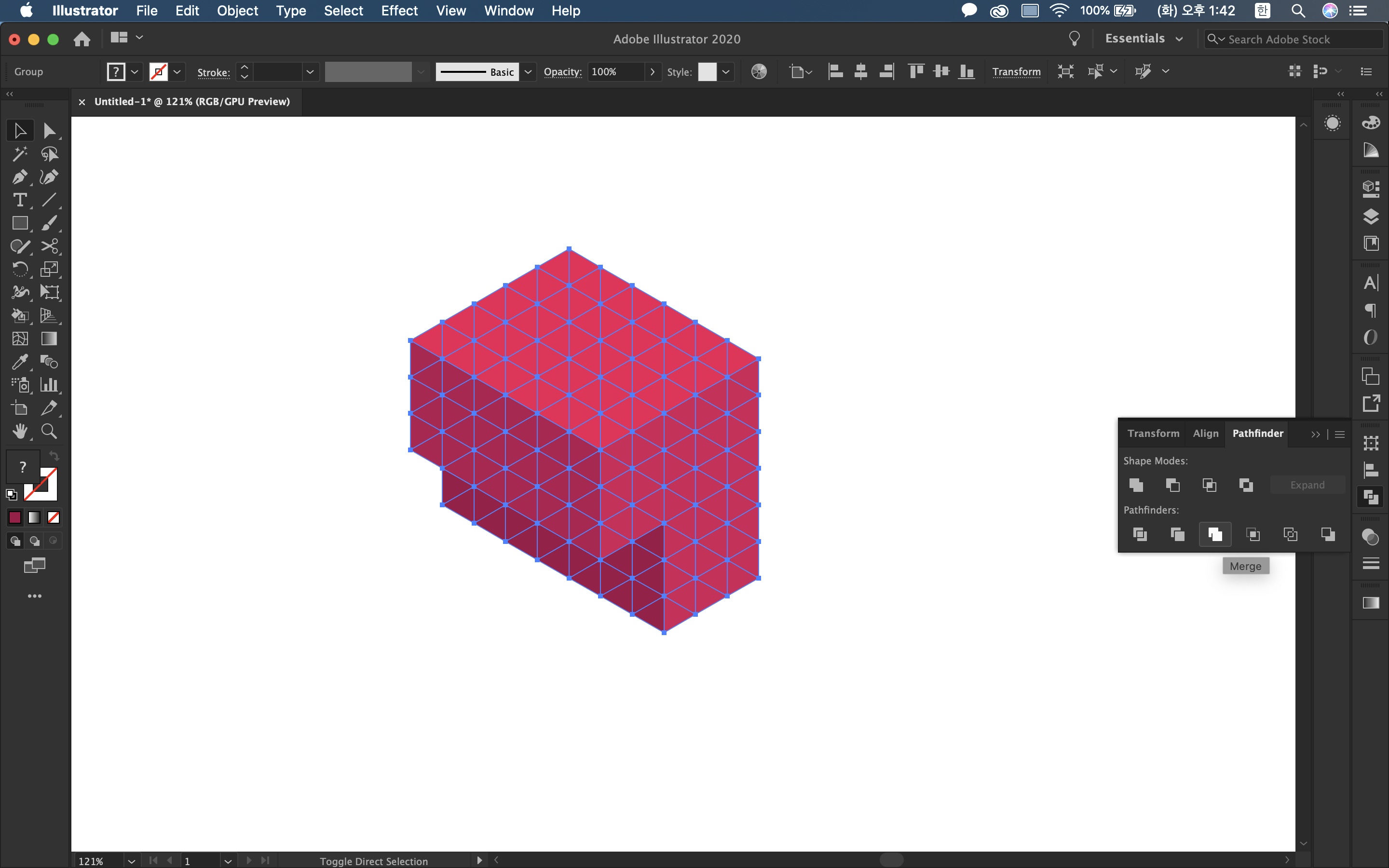Screen dimensions: 1389x868
Task: Click the Merge pathfinder button
Action: tap(1214, 534)
